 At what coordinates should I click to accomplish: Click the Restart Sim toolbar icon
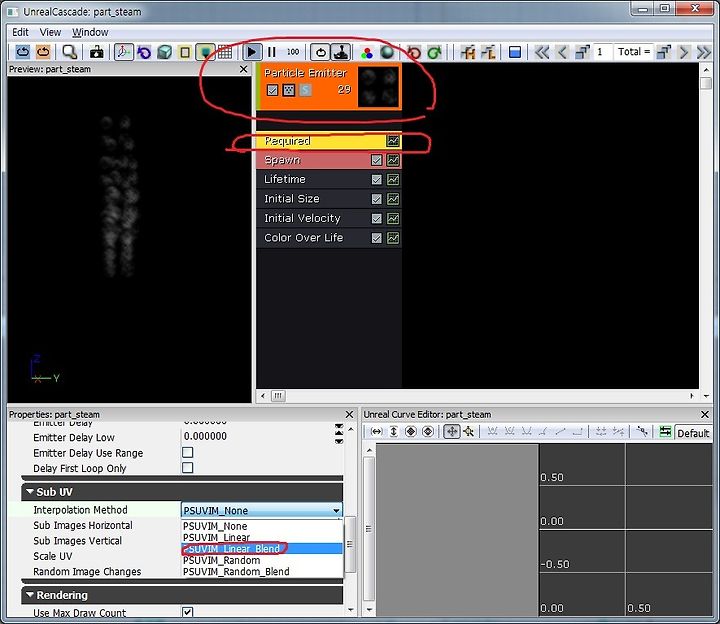click(x=22, y=52)
